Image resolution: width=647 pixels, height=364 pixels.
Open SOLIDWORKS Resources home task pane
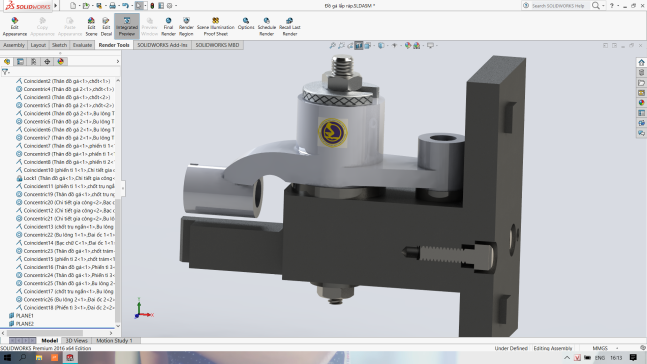(641, 62)
